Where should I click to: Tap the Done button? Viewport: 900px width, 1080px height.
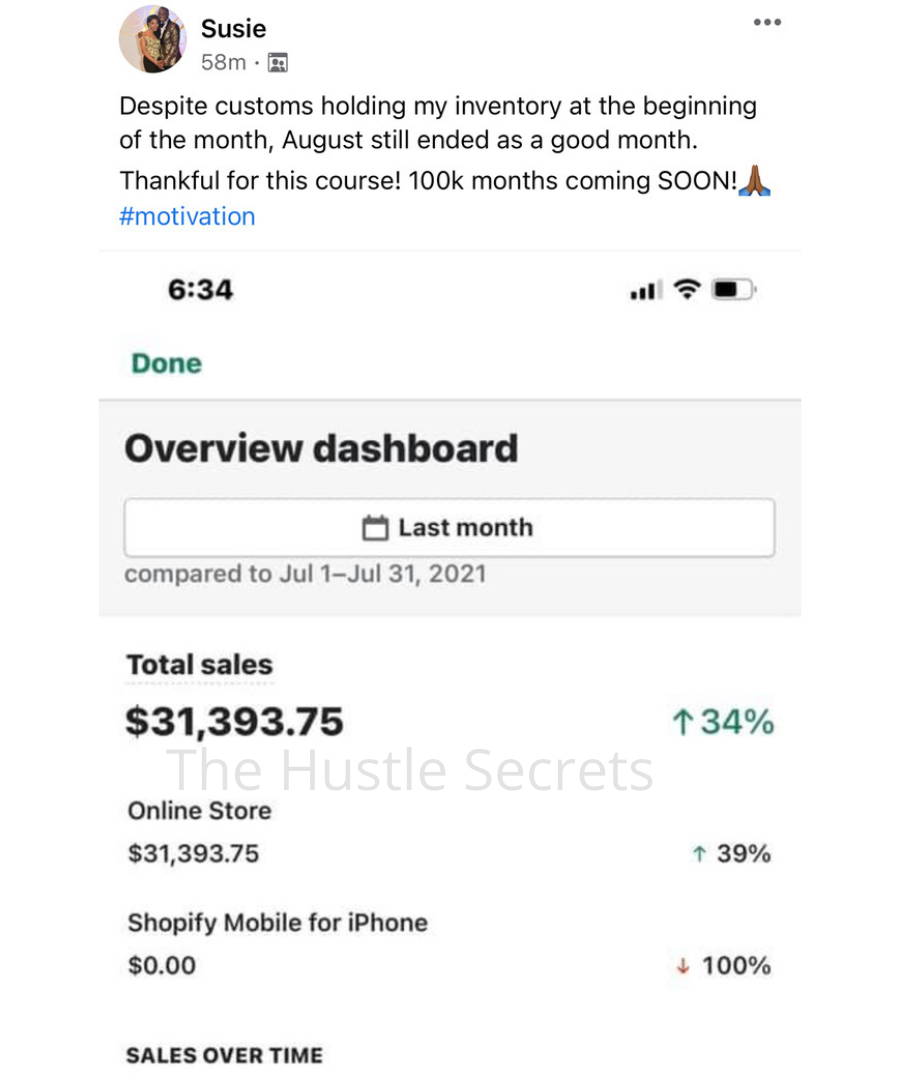(x=167, y=364)
